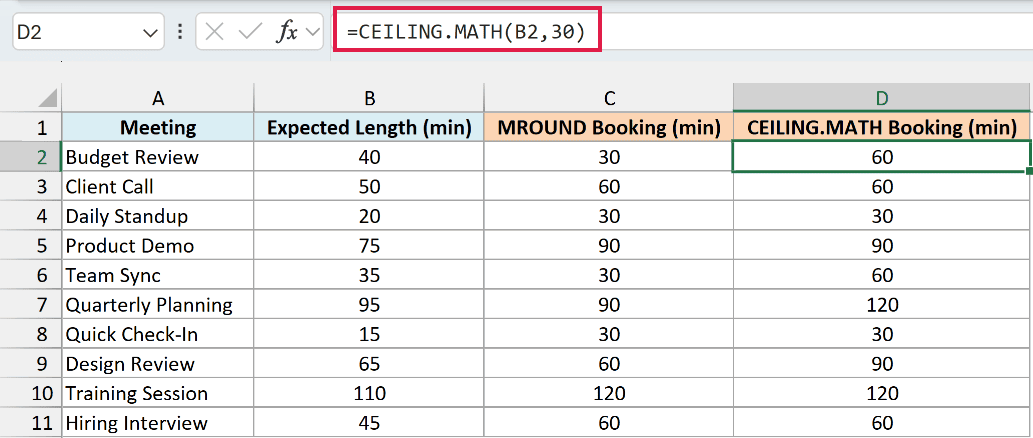
Task: Select column D header
Action: click(x=882, y=98)
